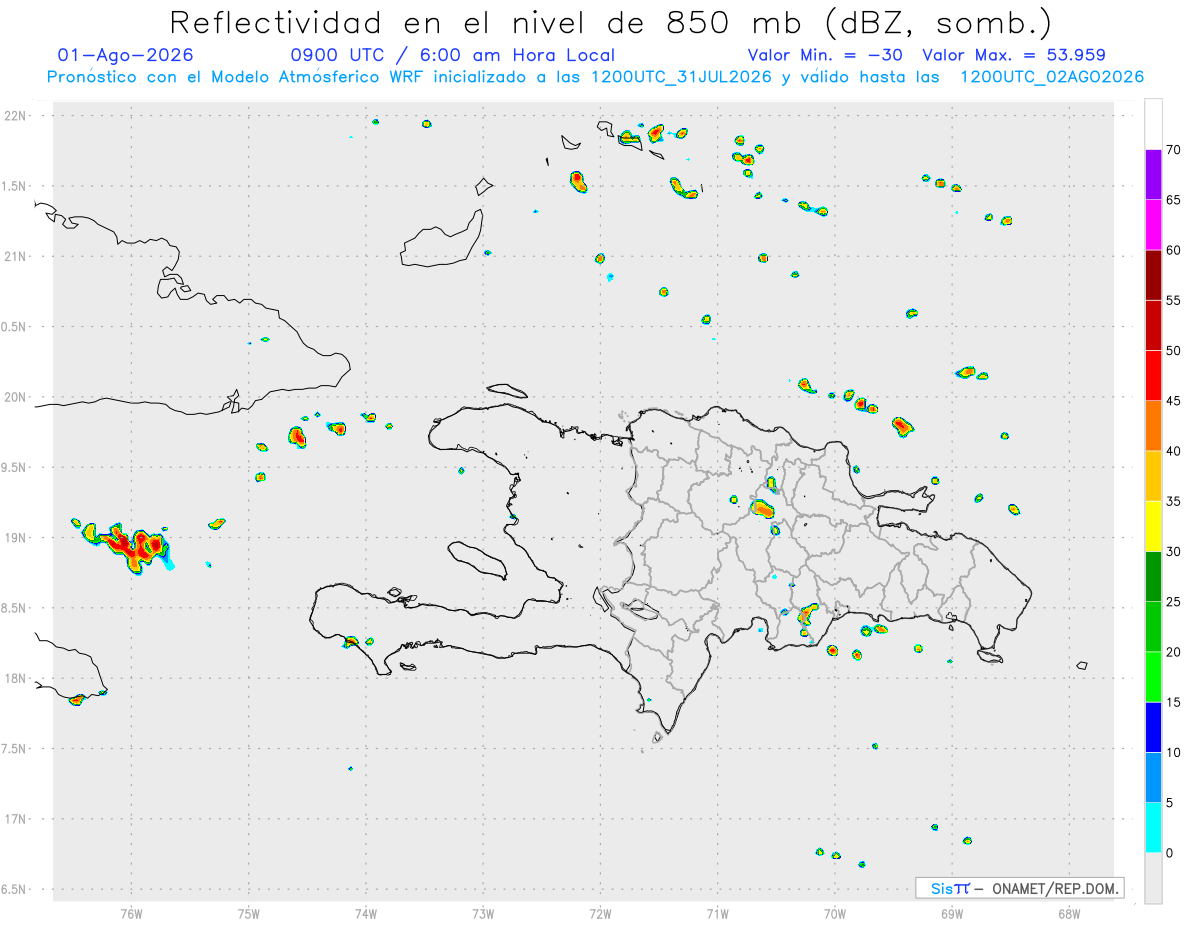This screenshot has width=1200, height=927.
Task: Click the longitude label '72W'
Action: coord(600,914)
